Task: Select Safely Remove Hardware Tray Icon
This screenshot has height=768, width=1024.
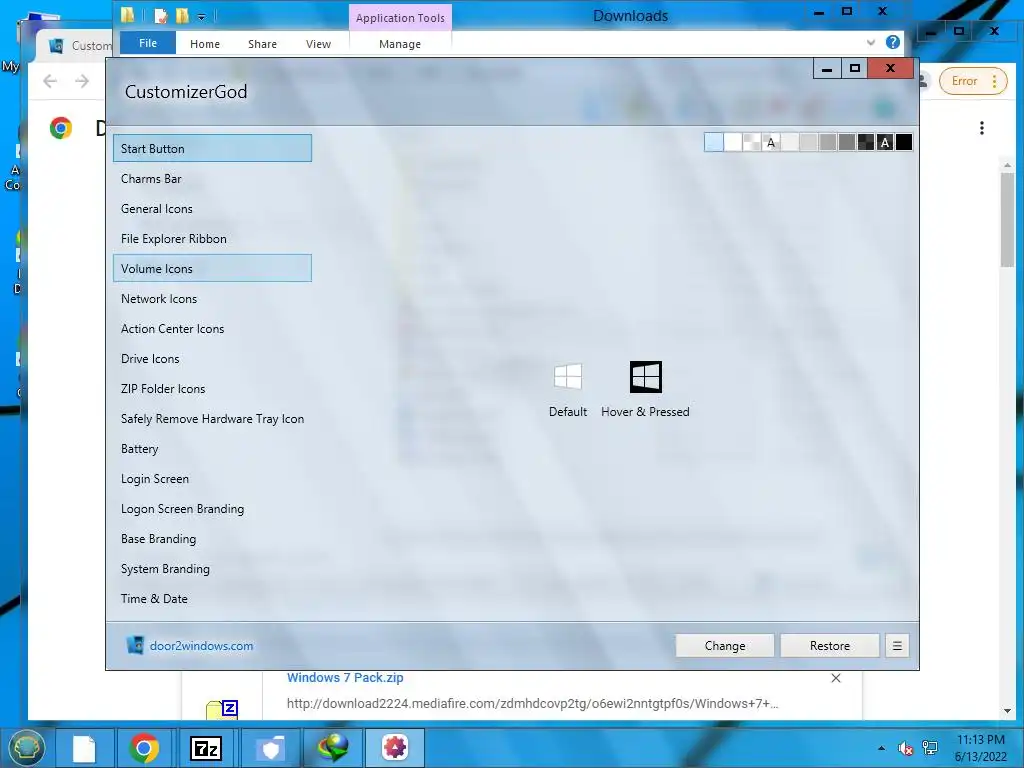Action: coord(212,419)
